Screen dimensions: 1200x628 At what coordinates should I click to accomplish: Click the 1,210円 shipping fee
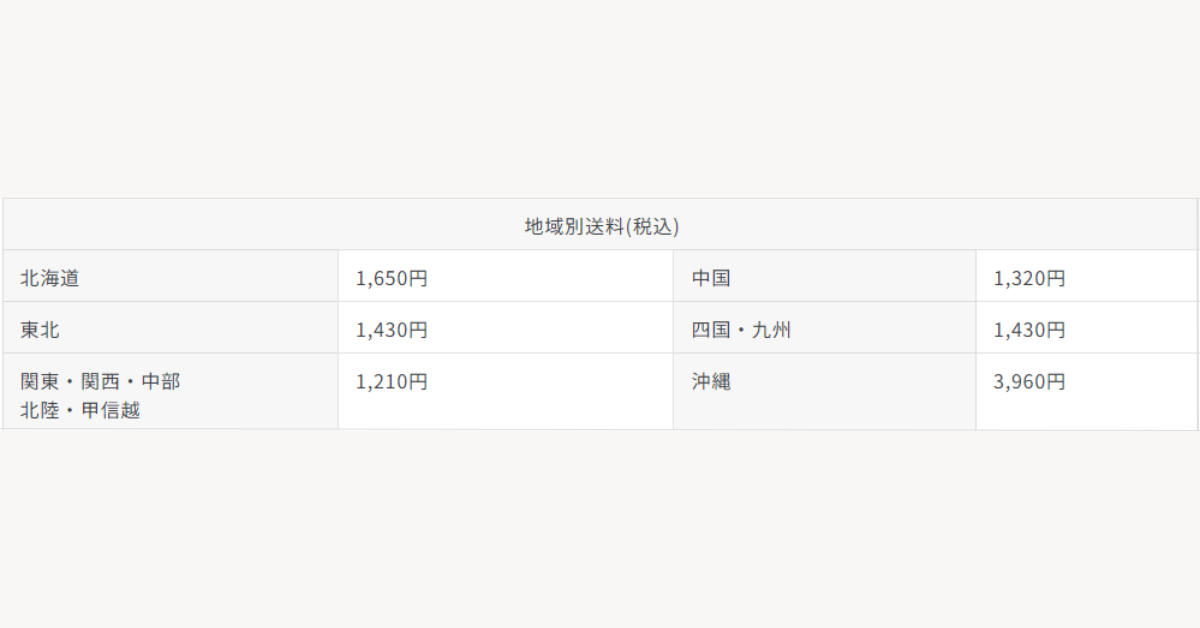point(392,382)
